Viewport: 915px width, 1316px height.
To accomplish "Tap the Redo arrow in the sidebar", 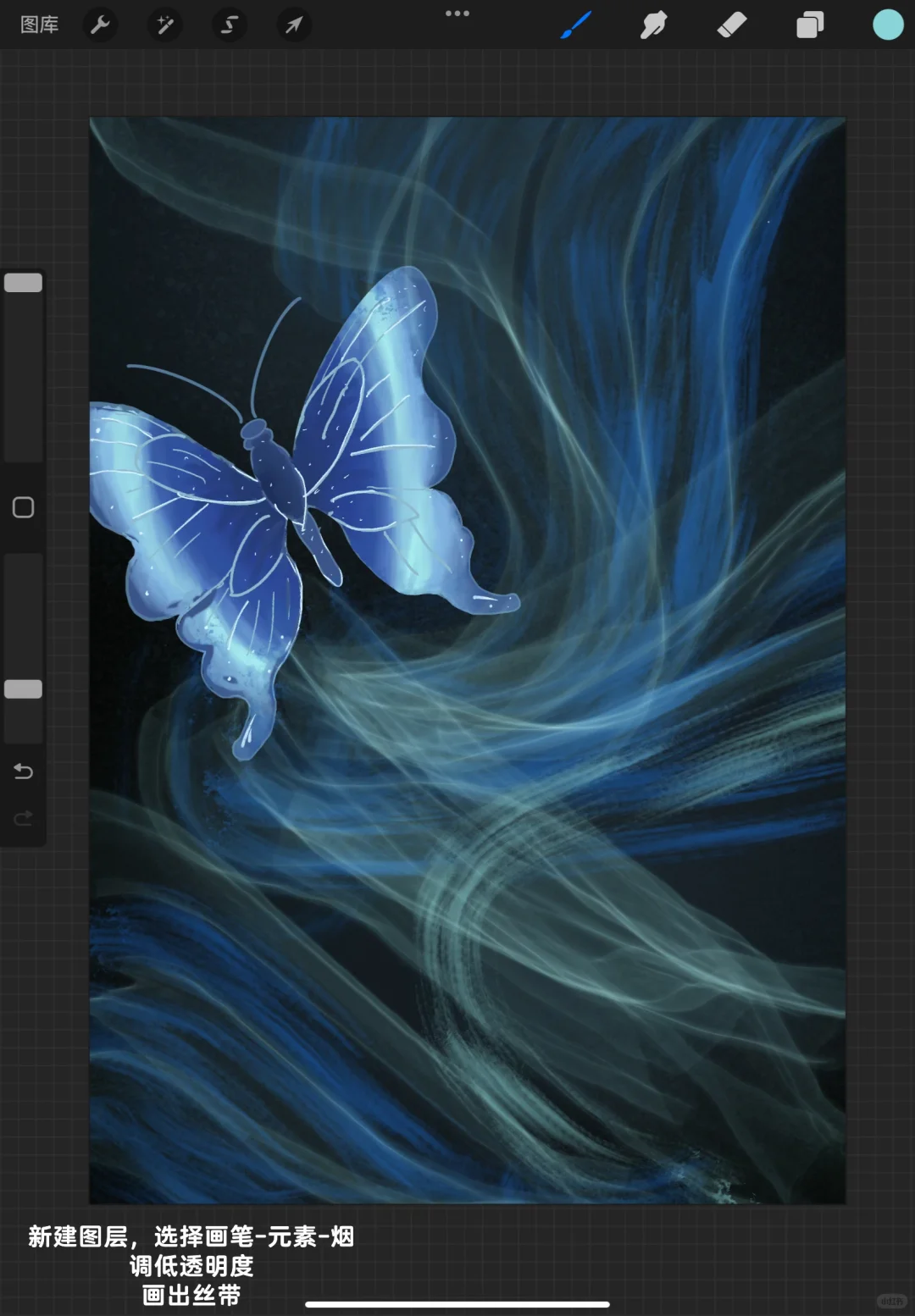I will [x=23, y=817].
